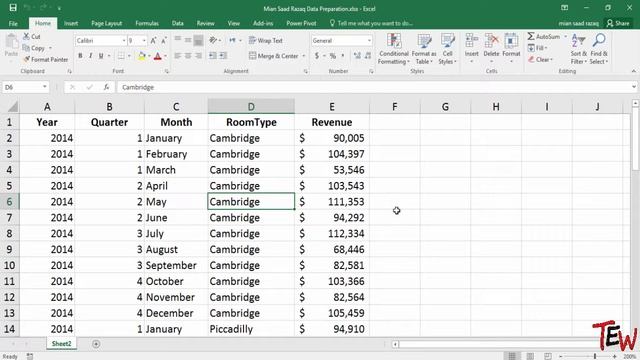Click the Cut scissors icon
Viewport: 640px width, 360px height.
pos(26,36)
